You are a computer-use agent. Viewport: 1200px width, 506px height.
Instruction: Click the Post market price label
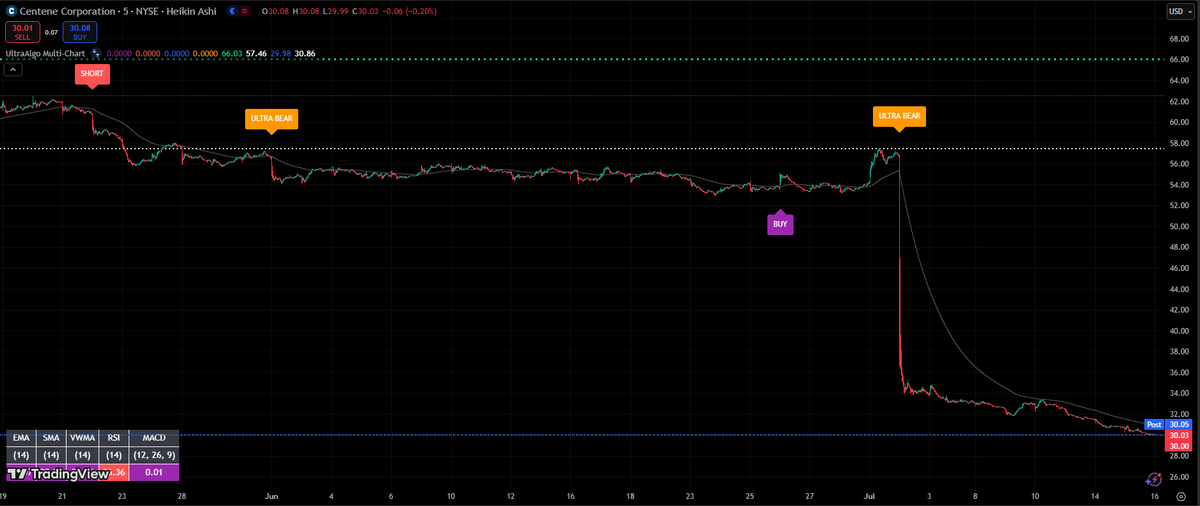click(x=1154, y=424)
